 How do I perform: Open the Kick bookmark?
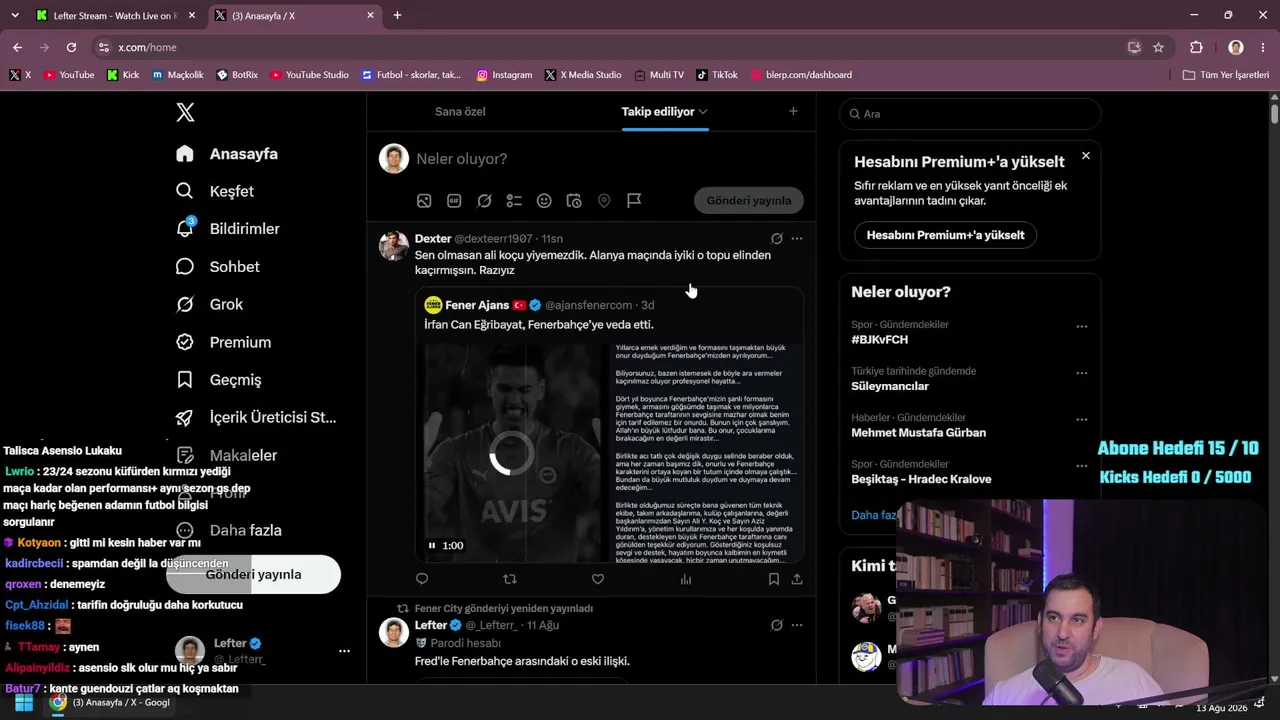[123, 75]
